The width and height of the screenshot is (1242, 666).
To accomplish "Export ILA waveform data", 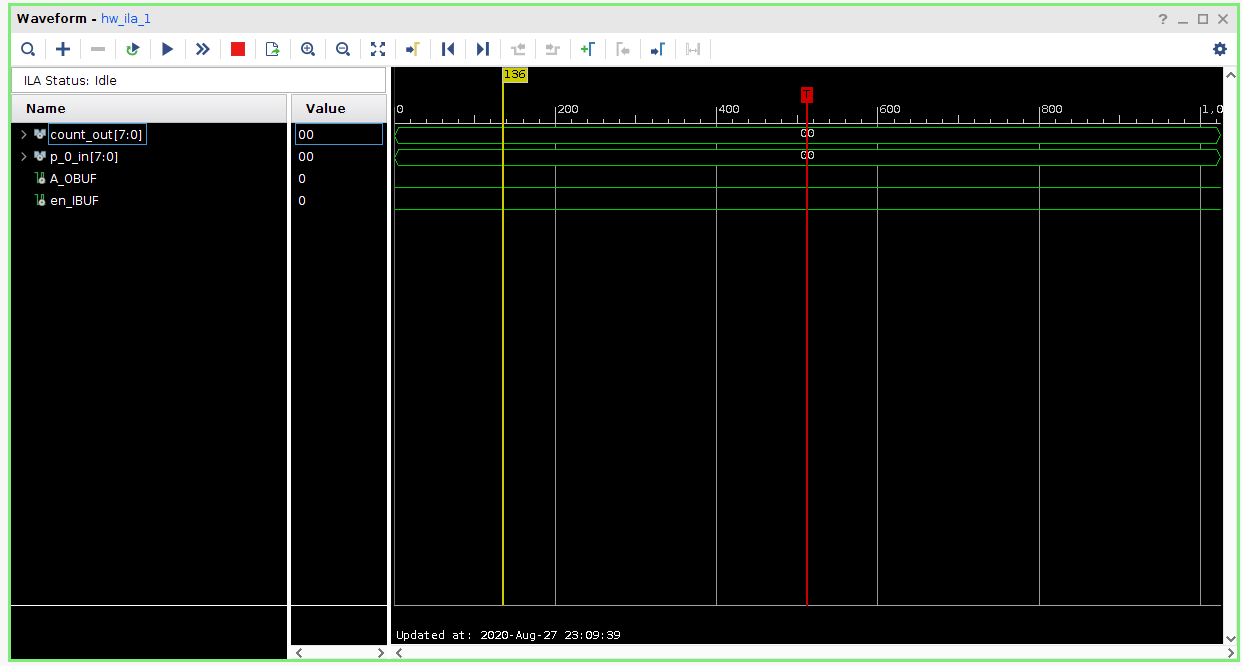I will (272, 49).
